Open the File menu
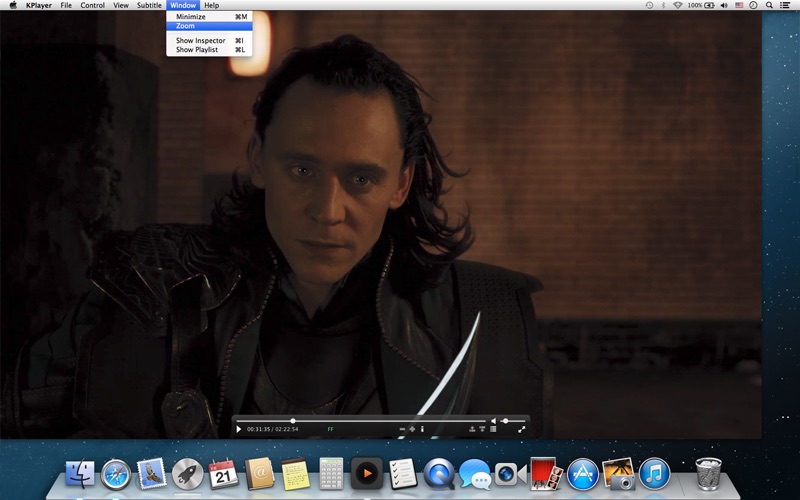The width and height of the screenshot is (800, 500). tap(66, 5)
